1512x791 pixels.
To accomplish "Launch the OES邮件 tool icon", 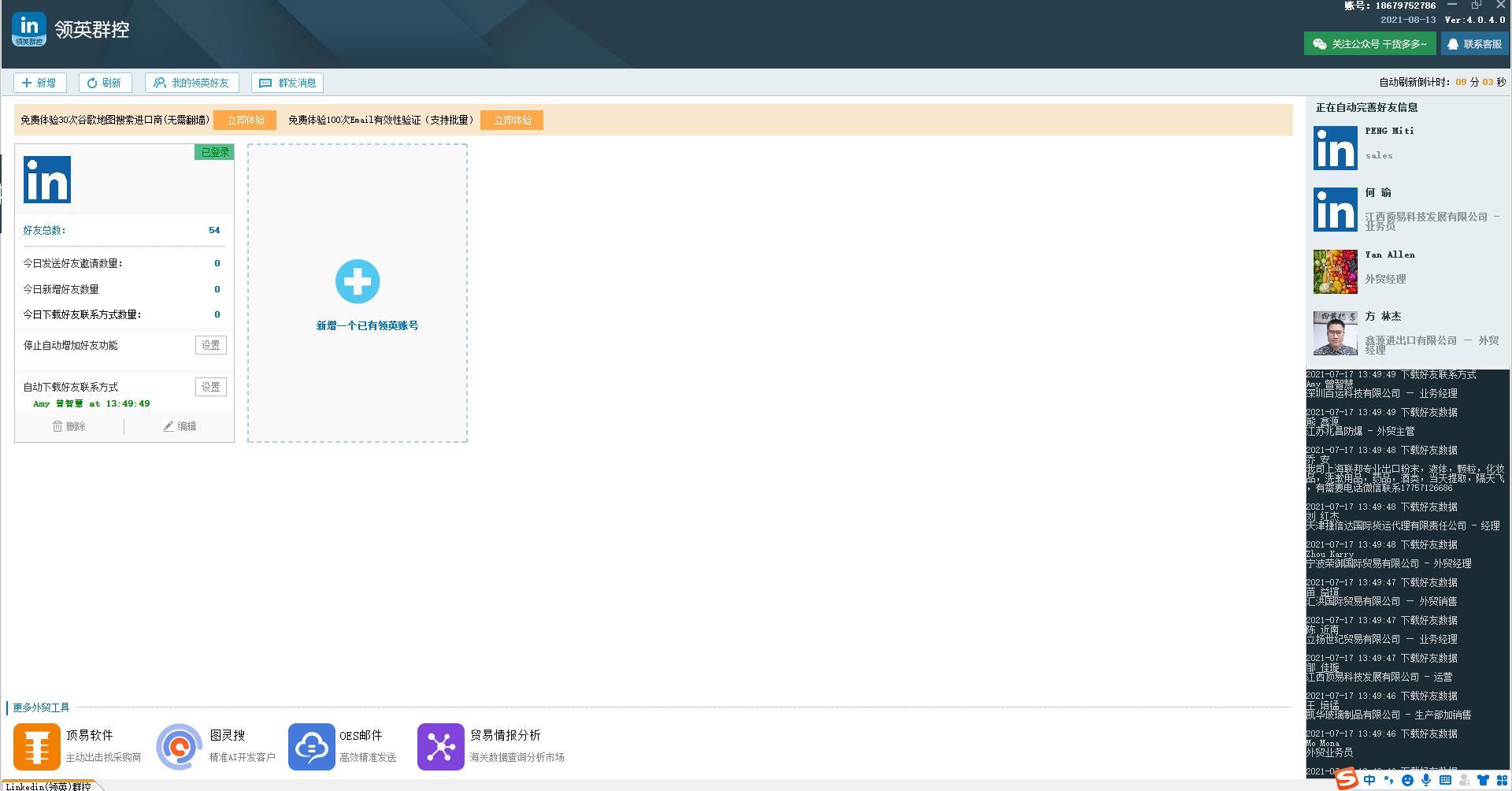I will [311, 747].
